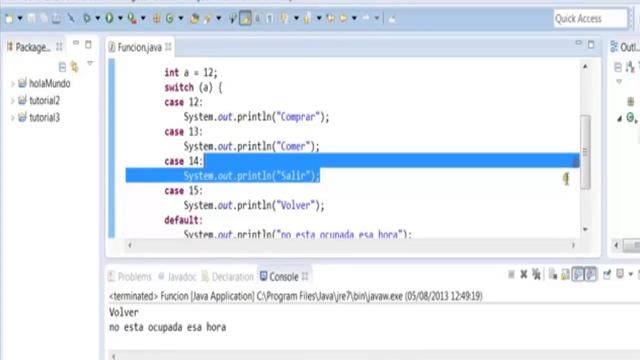Screen dimensions: 640x360
Task: Click 'Volver' output in the Console
Action: 124,313
